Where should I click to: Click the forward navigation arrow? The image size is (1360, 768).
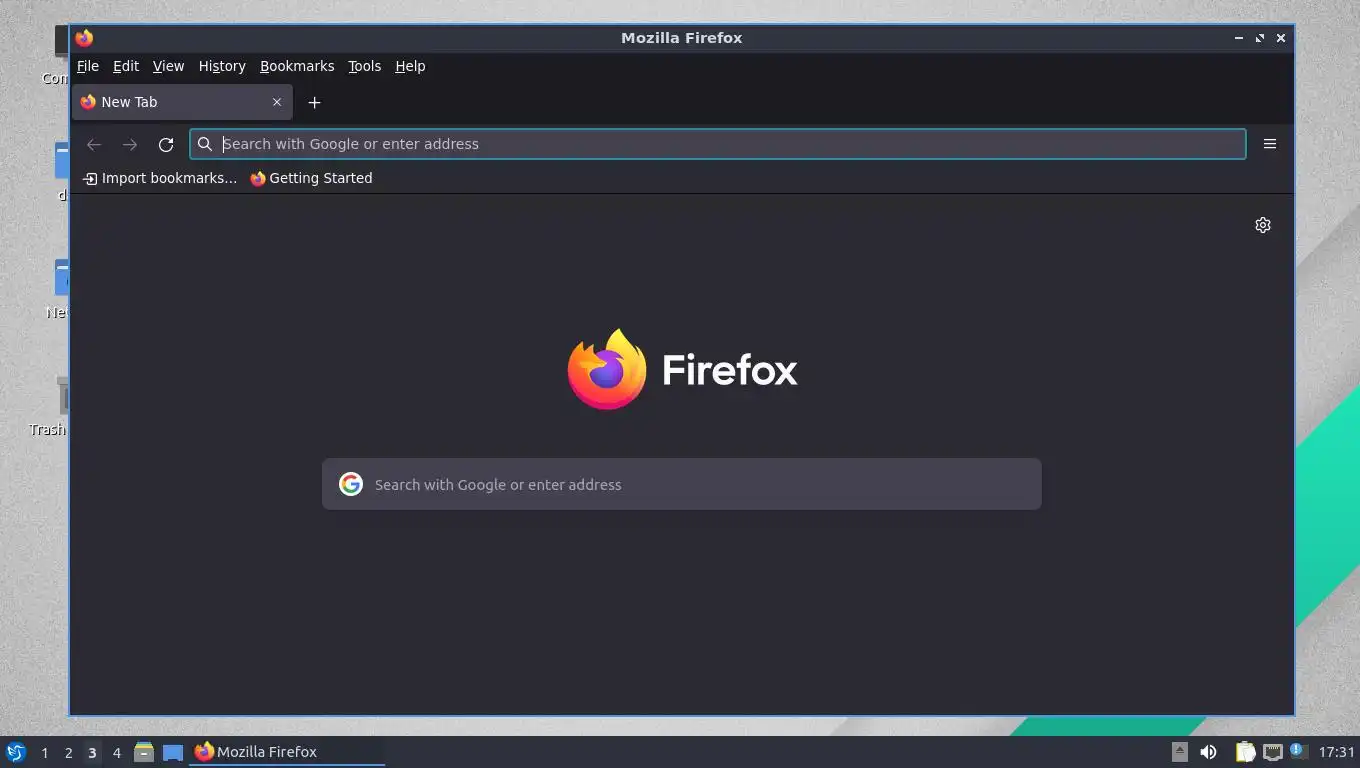coord(130,144)
